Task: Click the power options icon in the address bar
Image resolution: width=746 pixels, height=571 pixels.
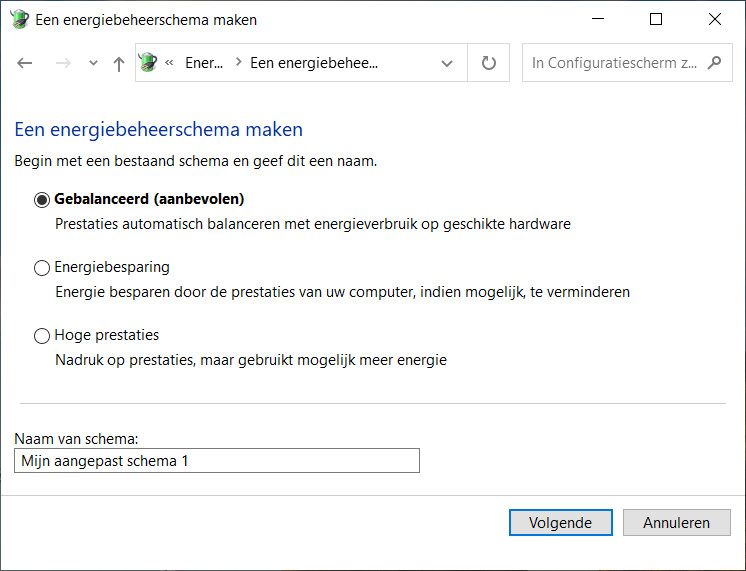Action: (149, 63)
